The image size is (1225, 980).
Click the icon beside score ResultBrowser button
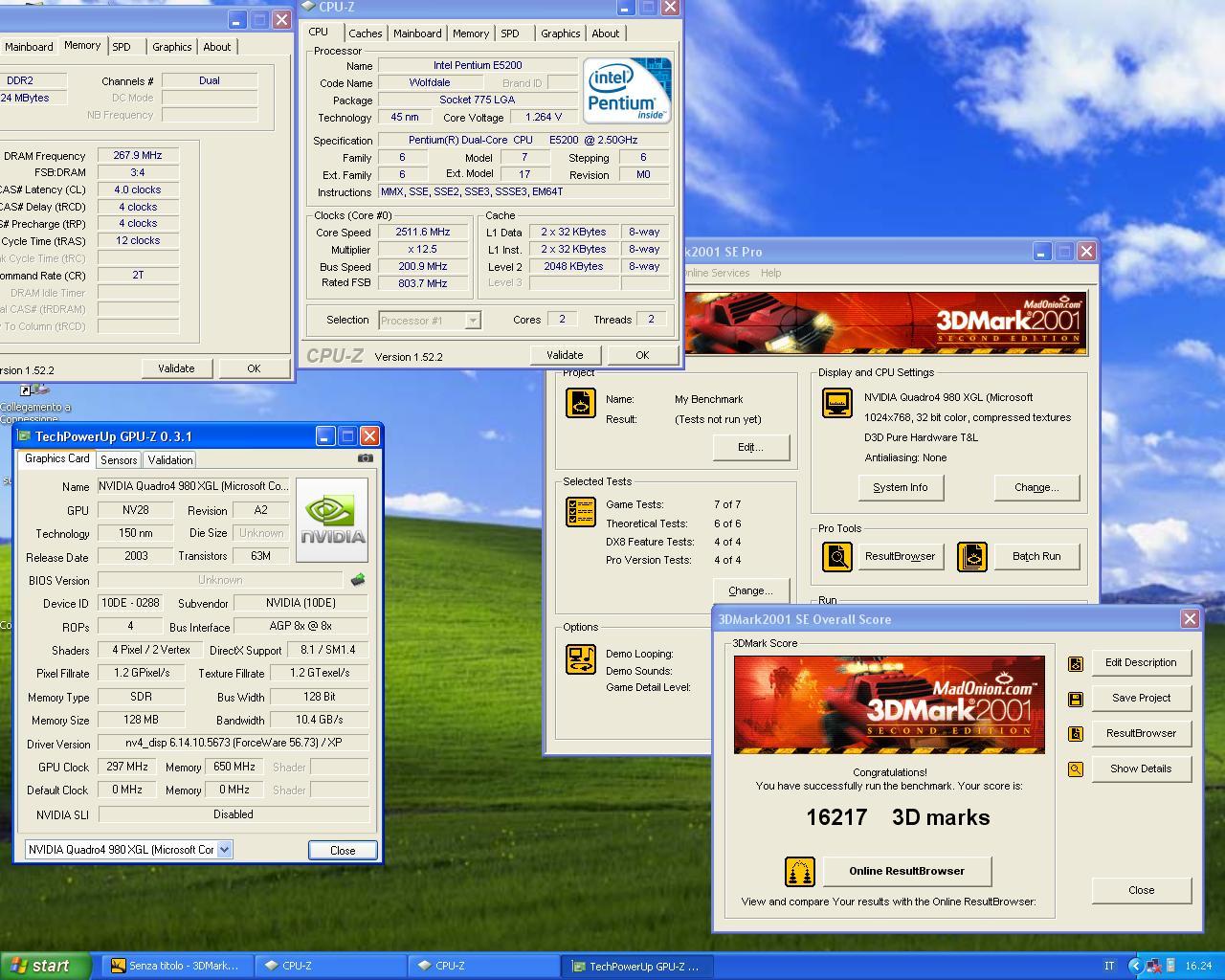pos(1076,734)
